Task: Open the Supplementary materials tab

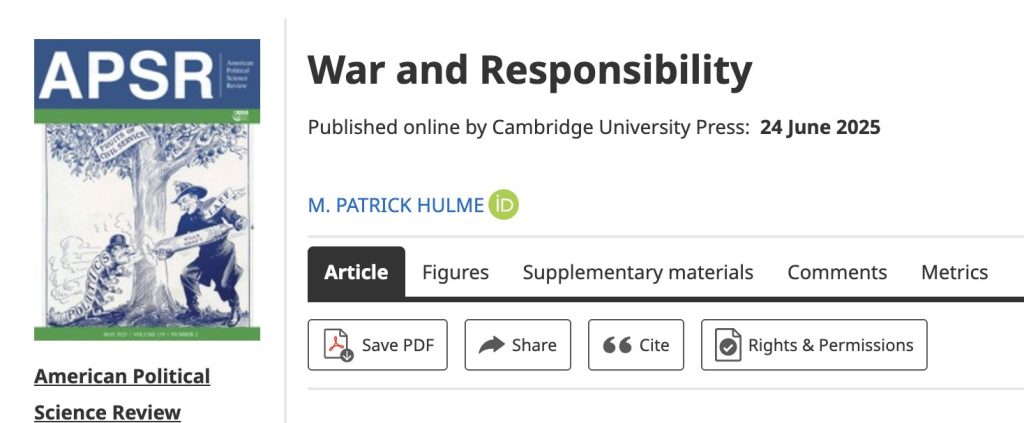Action: tap(638, 272)
